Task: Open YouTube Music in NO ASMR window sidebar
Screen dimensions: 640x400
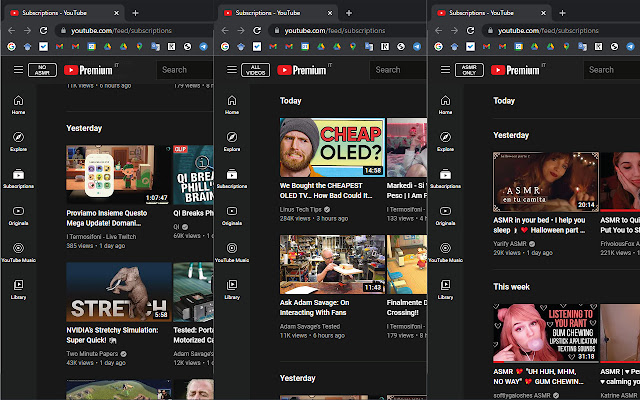Action: pos(18,252)
